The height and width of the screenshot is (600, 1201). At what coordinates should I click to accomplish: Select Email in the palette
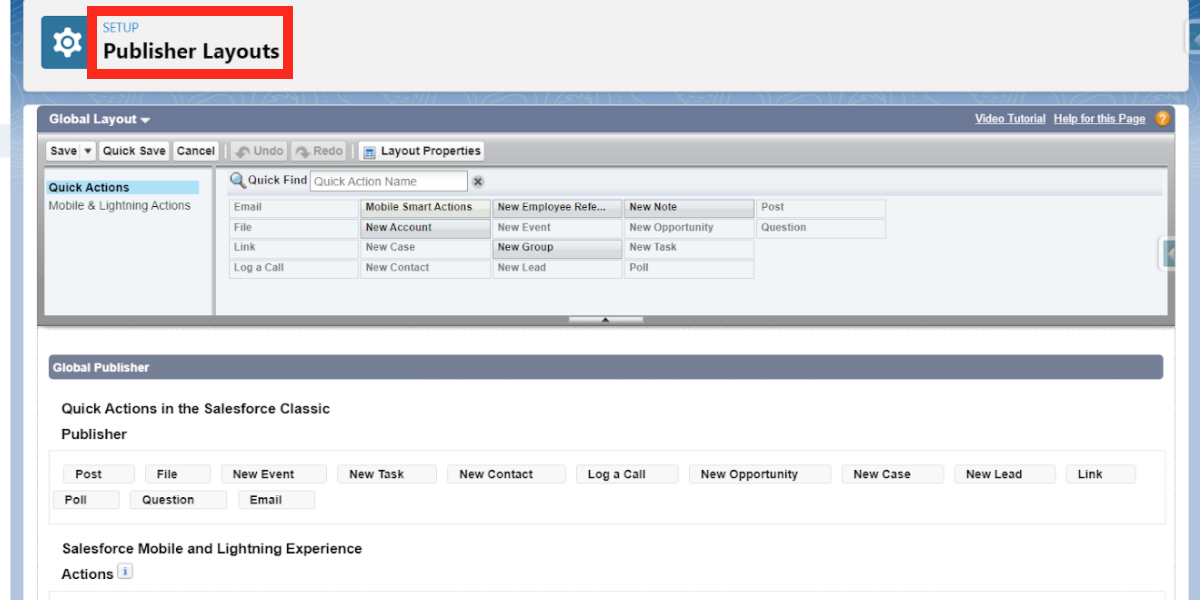click(294, 208)
